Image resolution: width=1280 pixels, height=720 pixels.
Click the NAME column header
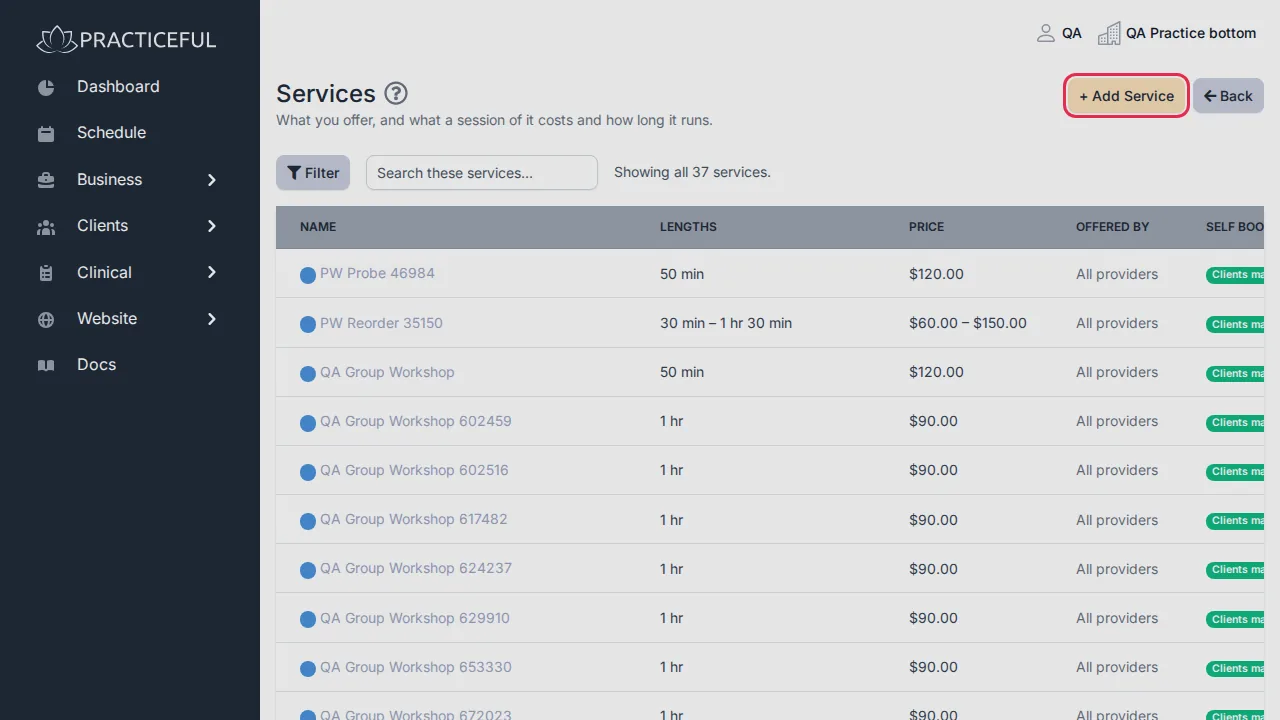pyautogui.click(x=318, y=227)
